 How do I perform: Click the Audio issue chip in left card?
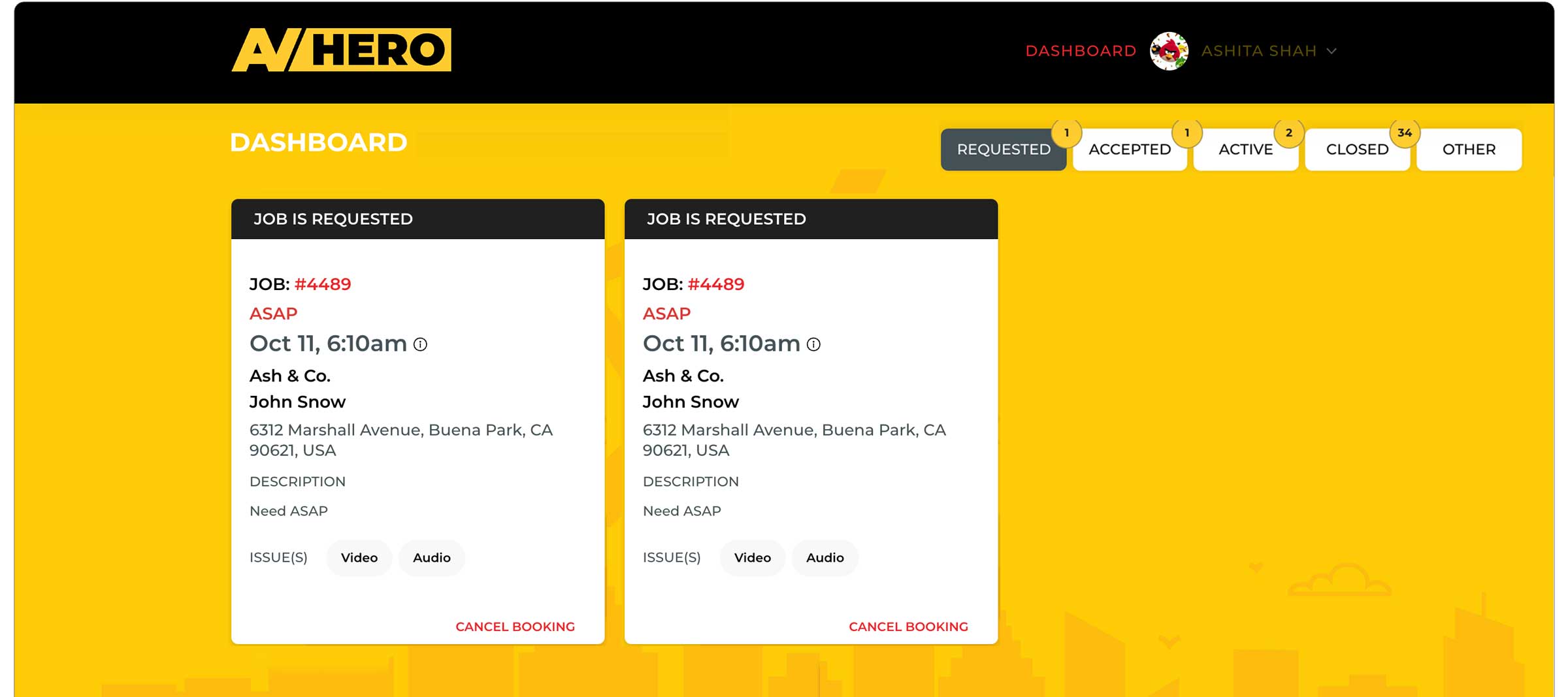(x=432, y=558)
